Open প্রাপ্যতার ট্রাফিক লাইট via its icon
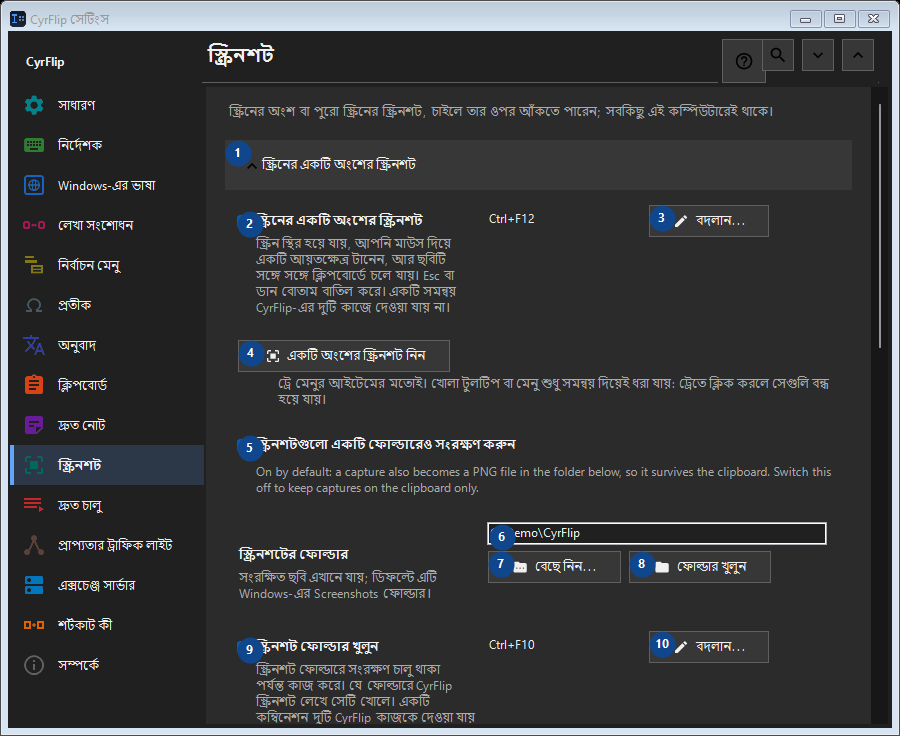Screen dimensions: 900x736 (x=34, y=545)
